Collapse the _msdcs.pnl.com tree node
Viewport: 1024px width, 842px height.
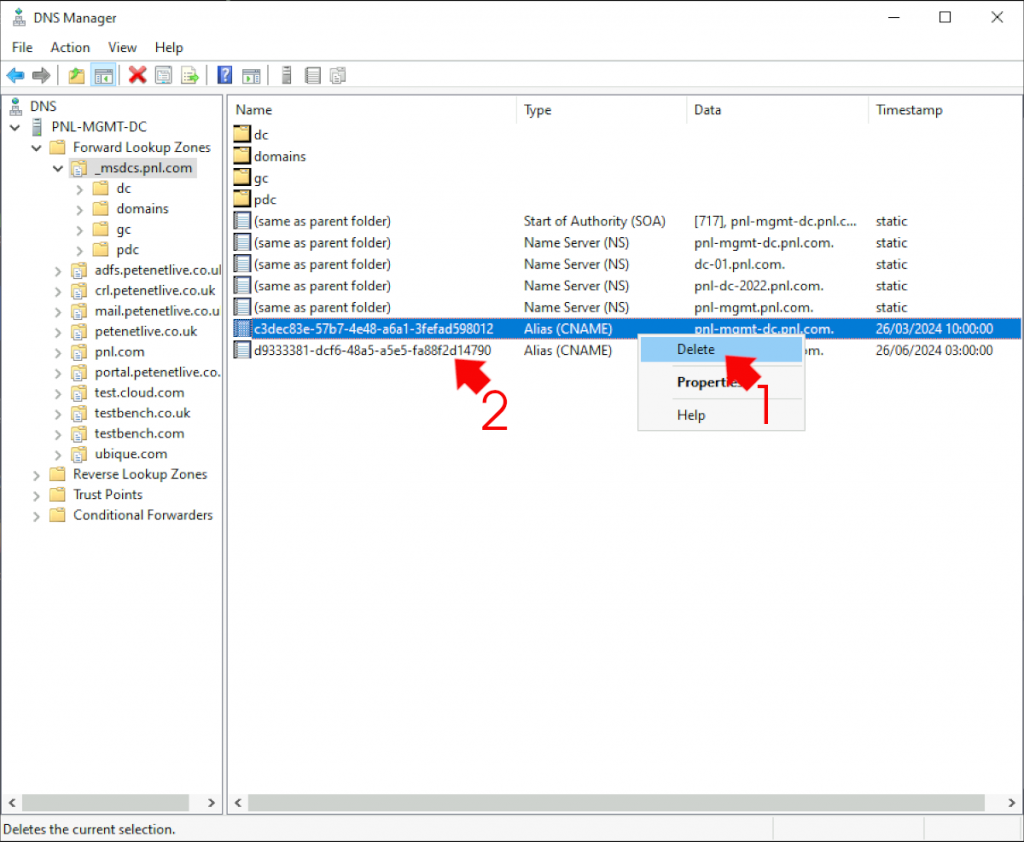click(57, 168)
